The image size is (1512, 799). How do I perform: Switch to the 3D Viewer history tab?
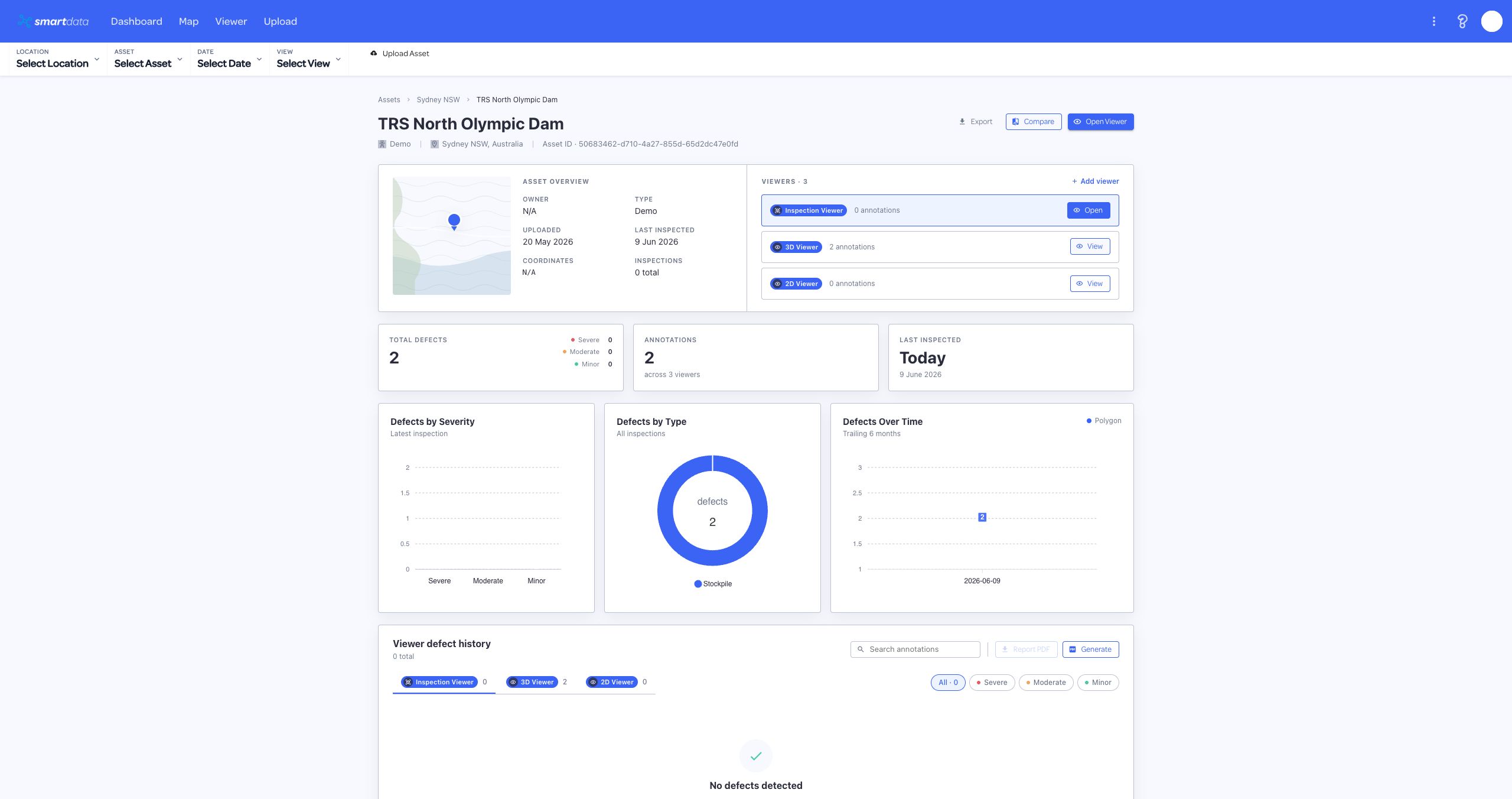coord(536,682)
